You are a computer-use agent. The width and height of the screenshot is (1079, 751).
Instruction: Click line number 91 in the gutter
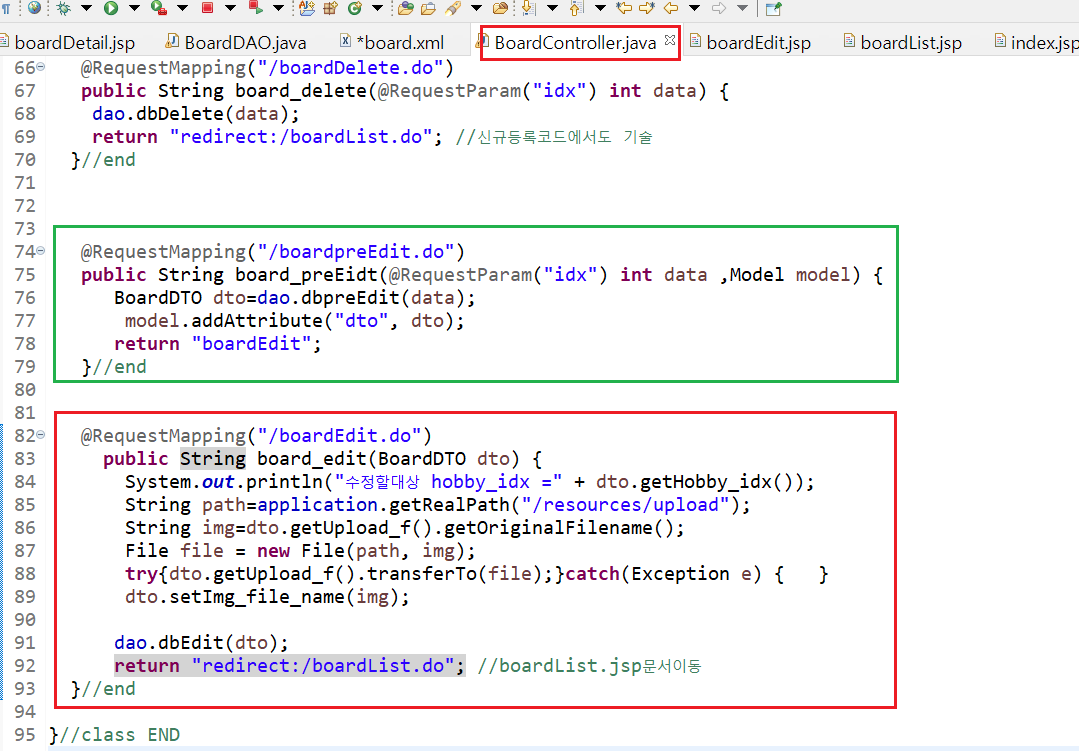[x=25, y=642]
